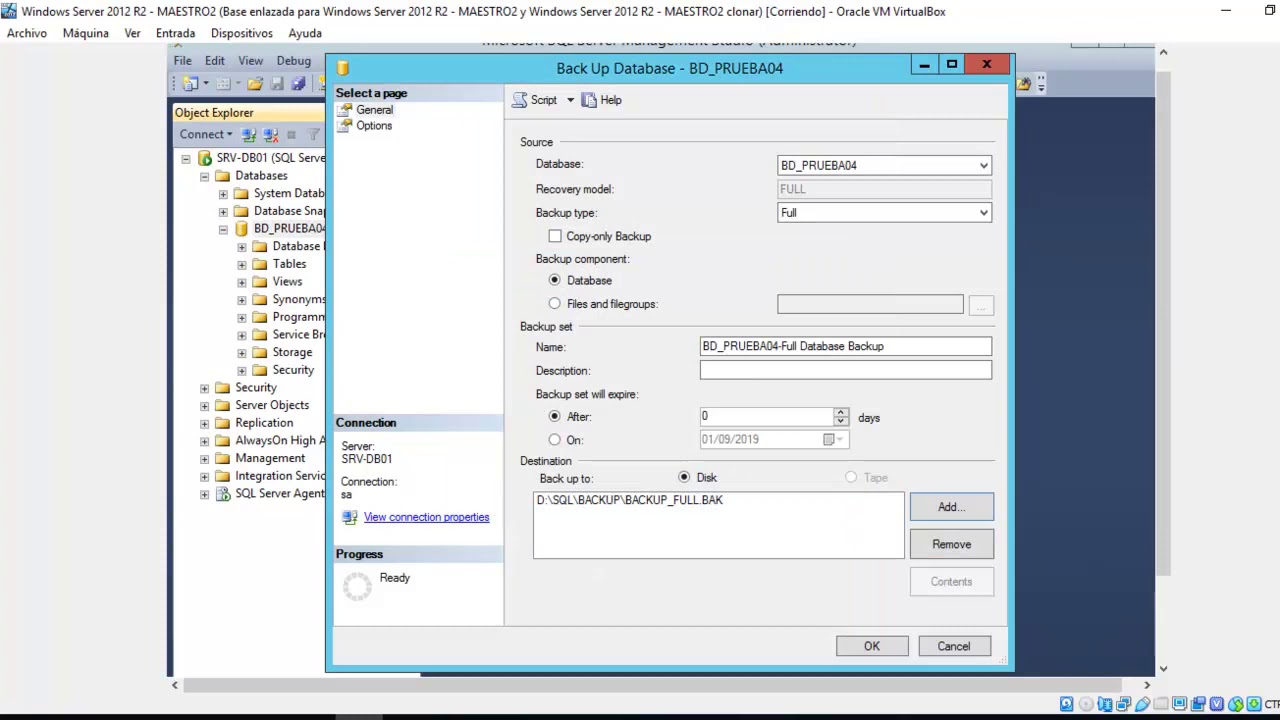This screenshot has height=720, width=1280.
Task: Select the General page icon
Action: tap(345, 110)
